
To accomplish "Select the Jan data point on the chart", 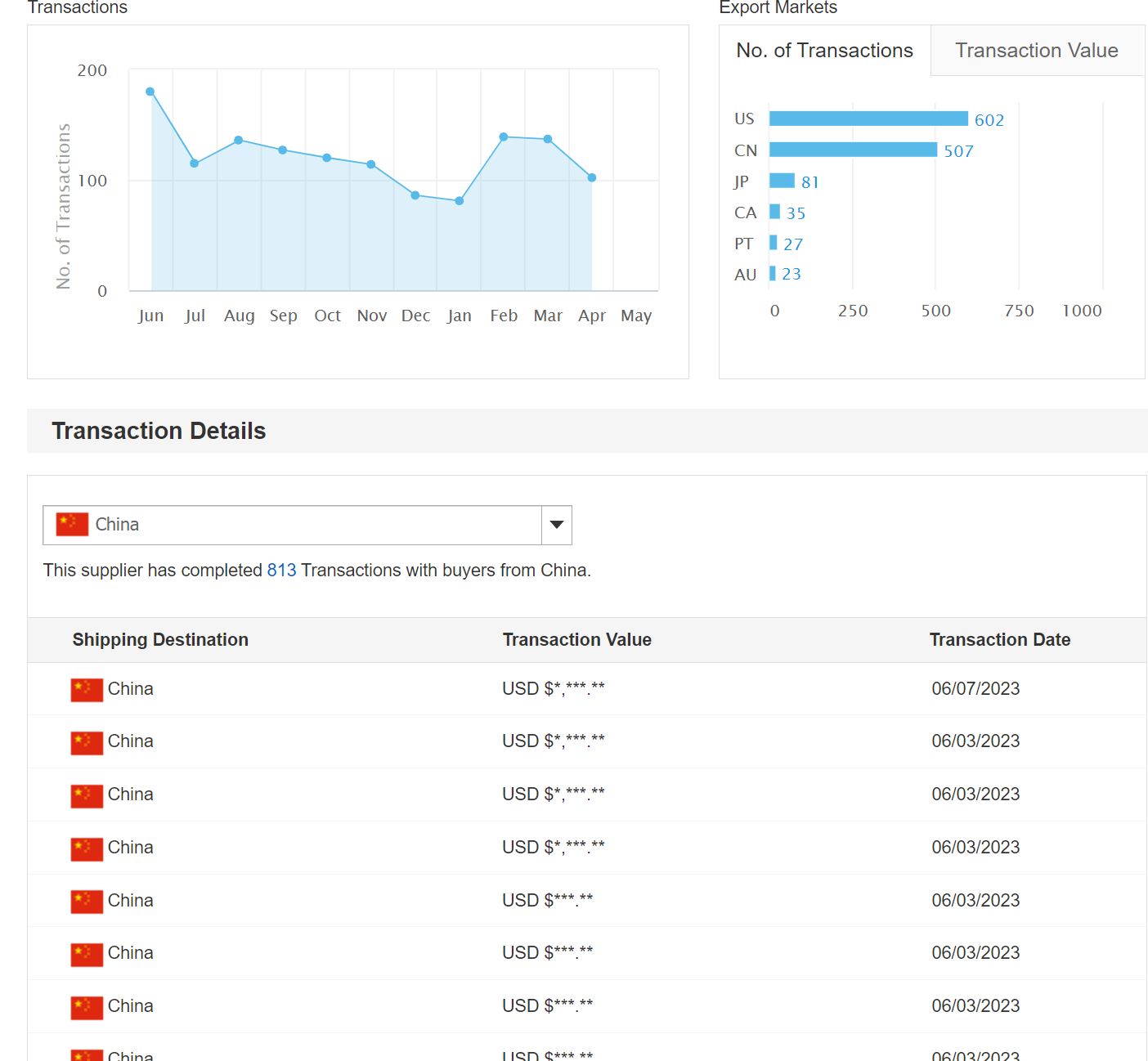I will tap(460, 201).
